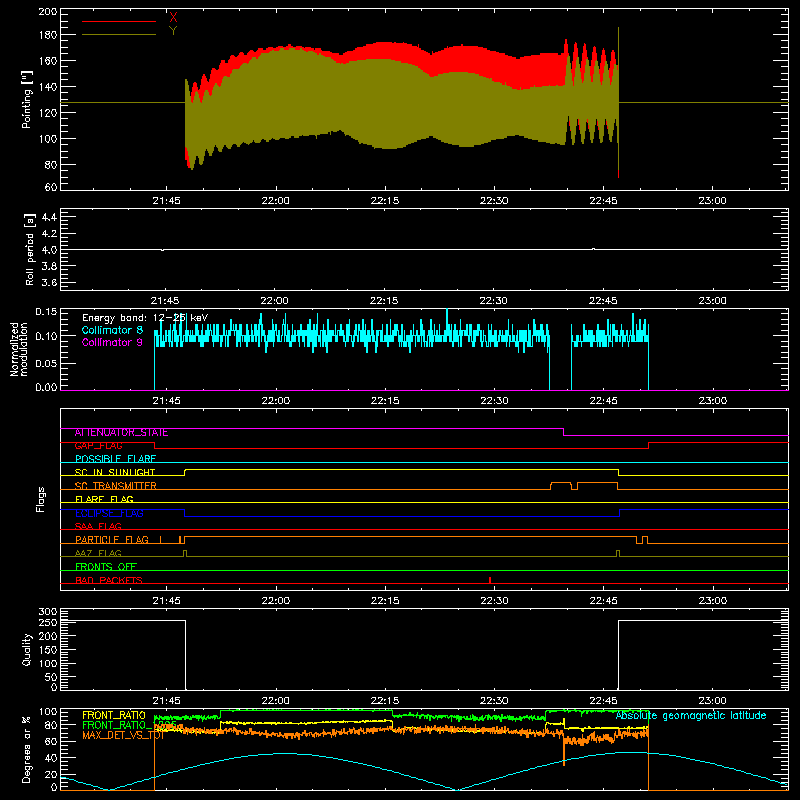
Task: Select the AAZ_FLAG label
Action: tap(98, 554)
